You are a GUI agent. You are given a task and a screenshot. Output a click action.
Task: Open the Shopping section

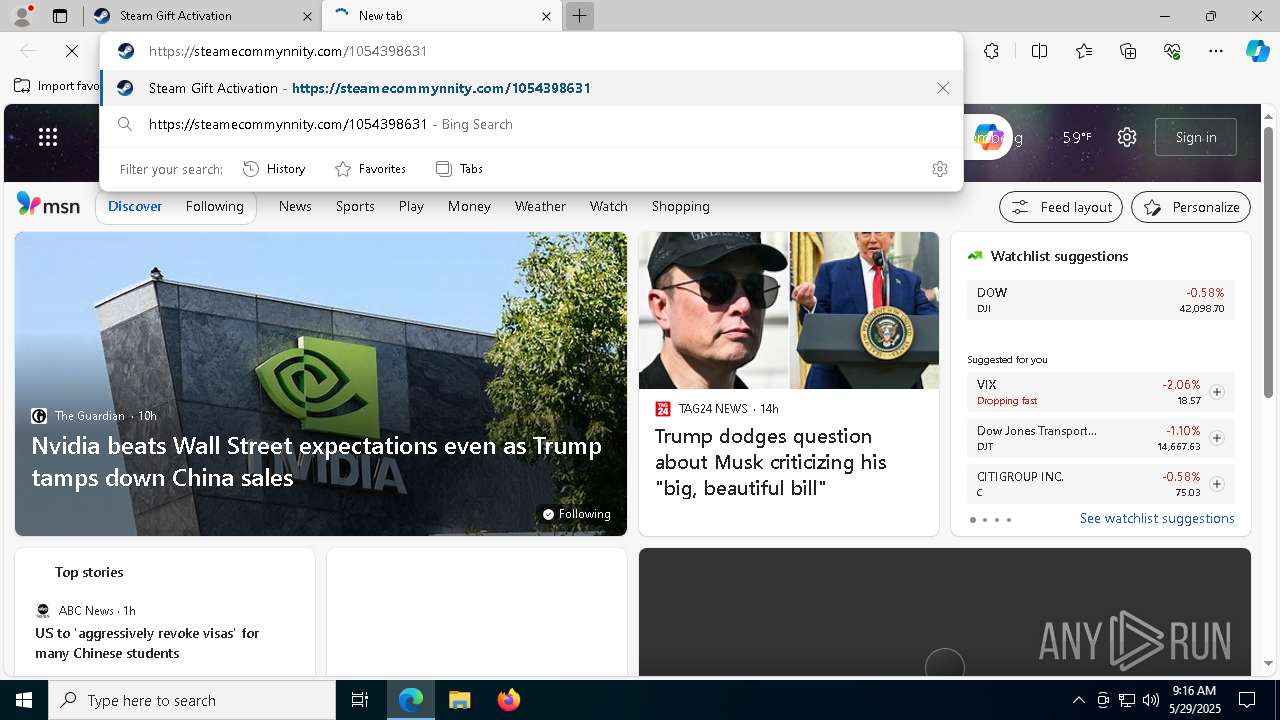[x=680, y=206]
